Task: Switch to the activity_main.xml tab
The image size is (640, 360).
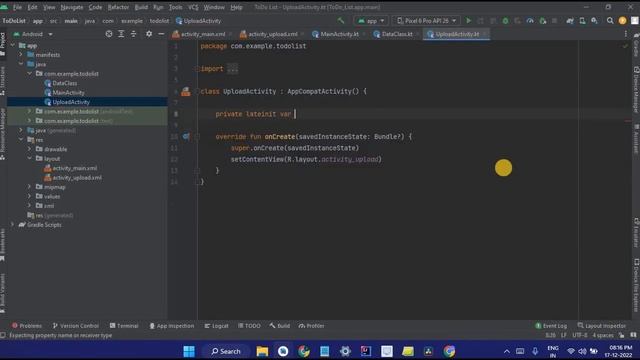Action: [202, 34]
